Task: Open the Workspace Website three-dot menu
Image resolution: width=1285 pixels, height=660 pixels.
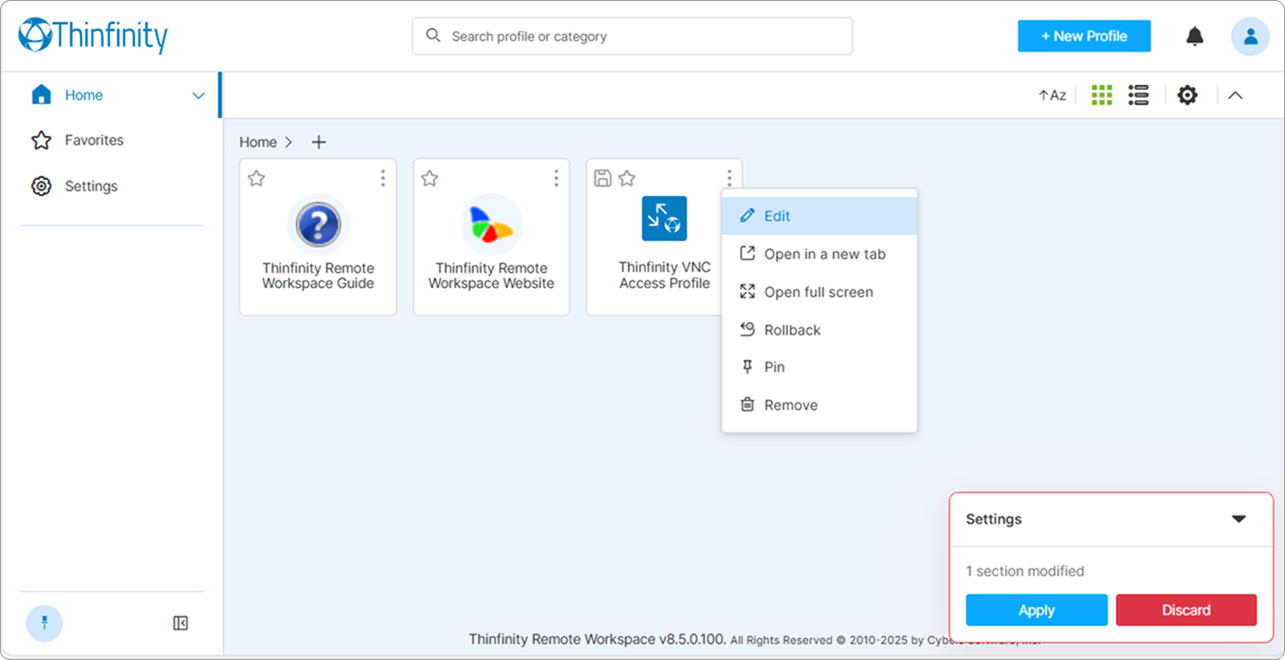Action: pos(556,178)
